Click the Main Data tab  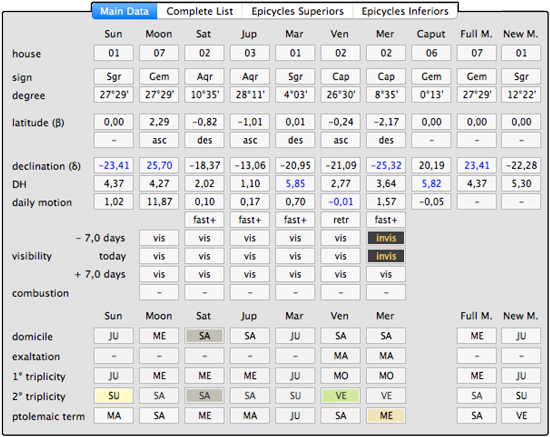pos(125,11)
